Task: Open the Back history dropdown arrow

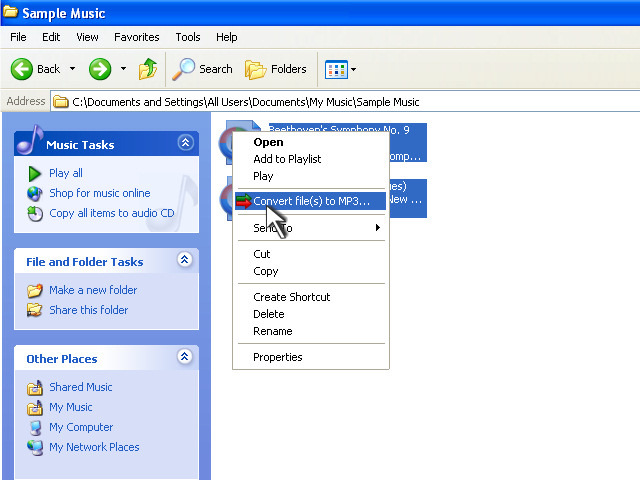Action: click(x=72, y=69)
